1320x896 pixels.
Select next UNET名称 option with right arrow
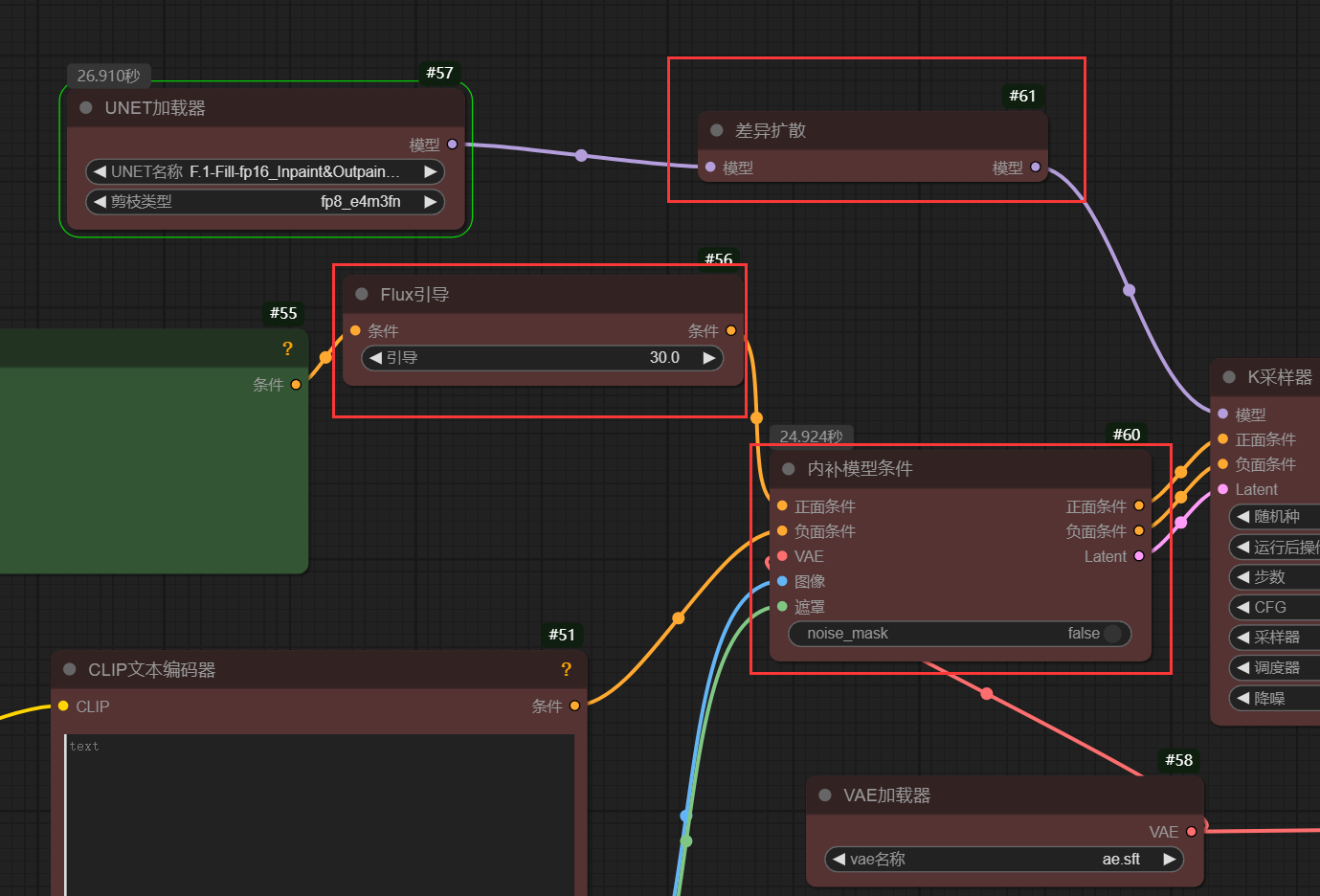point(431,172)
